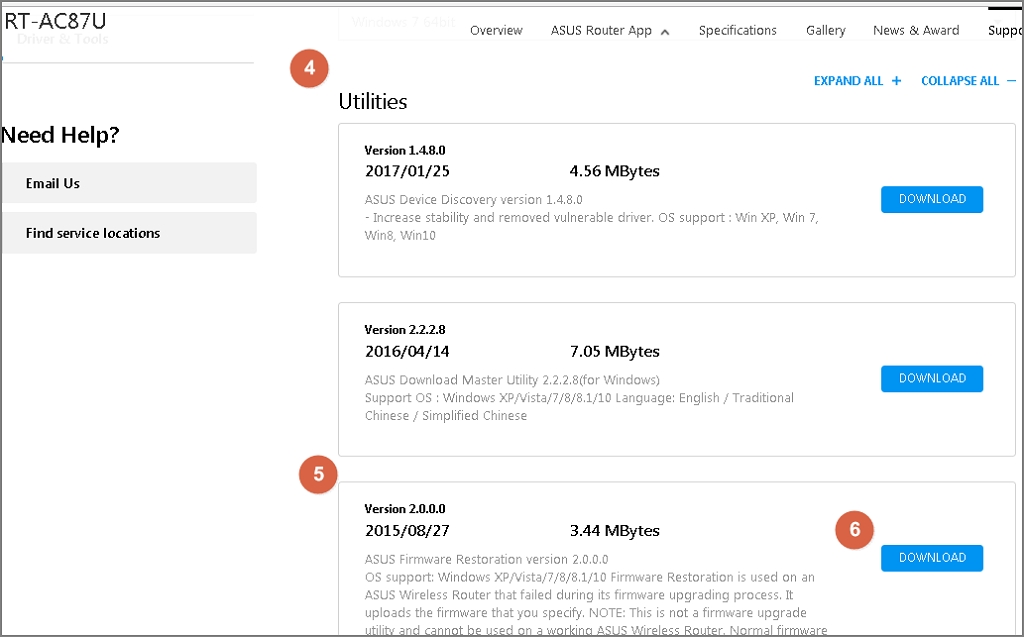Click the 4.56 MBytes file size
1024x637 pixels.
[614, 171]
